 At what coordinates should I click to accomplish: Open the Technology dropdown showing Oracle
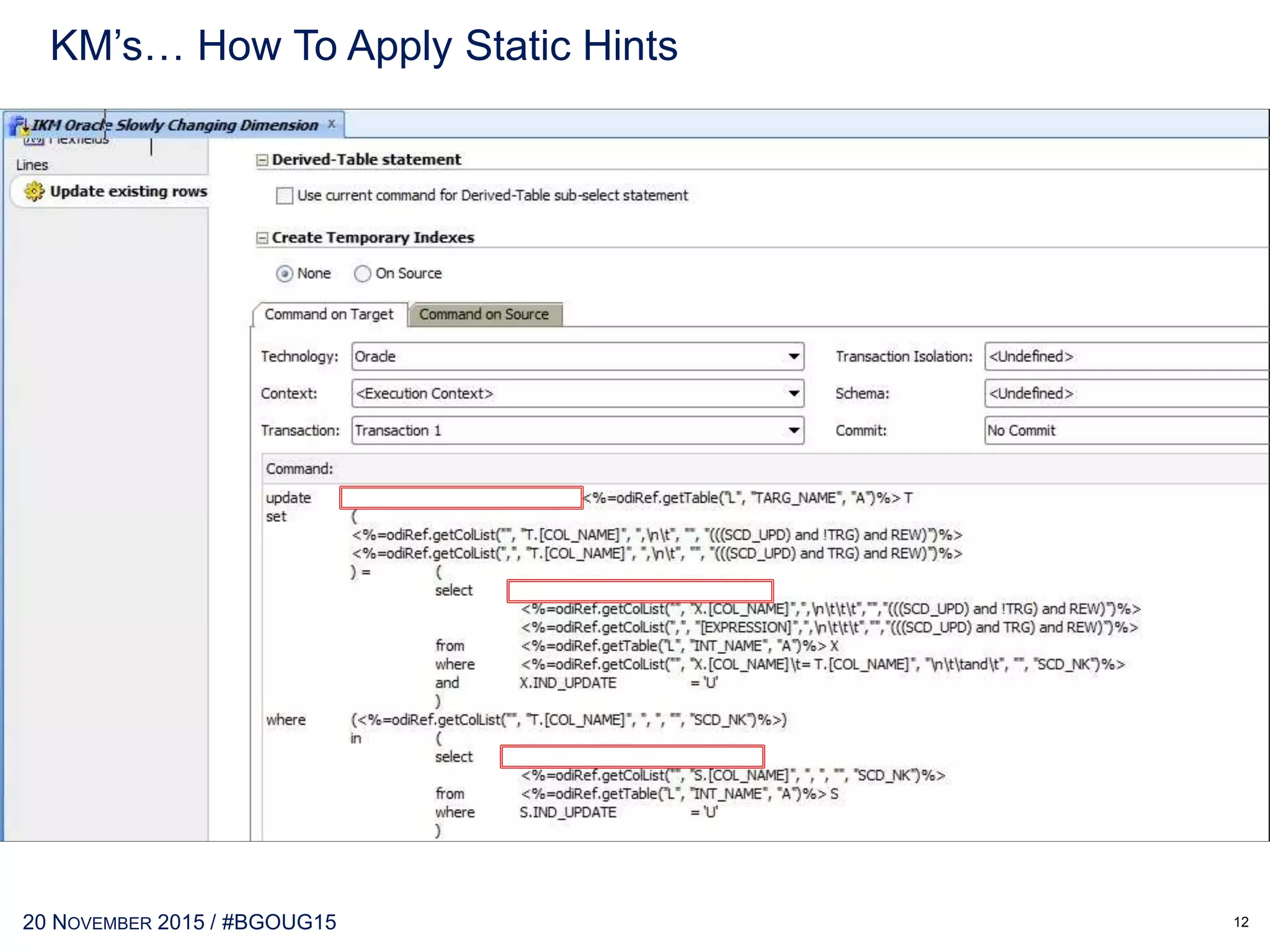[x=578, y=356]
